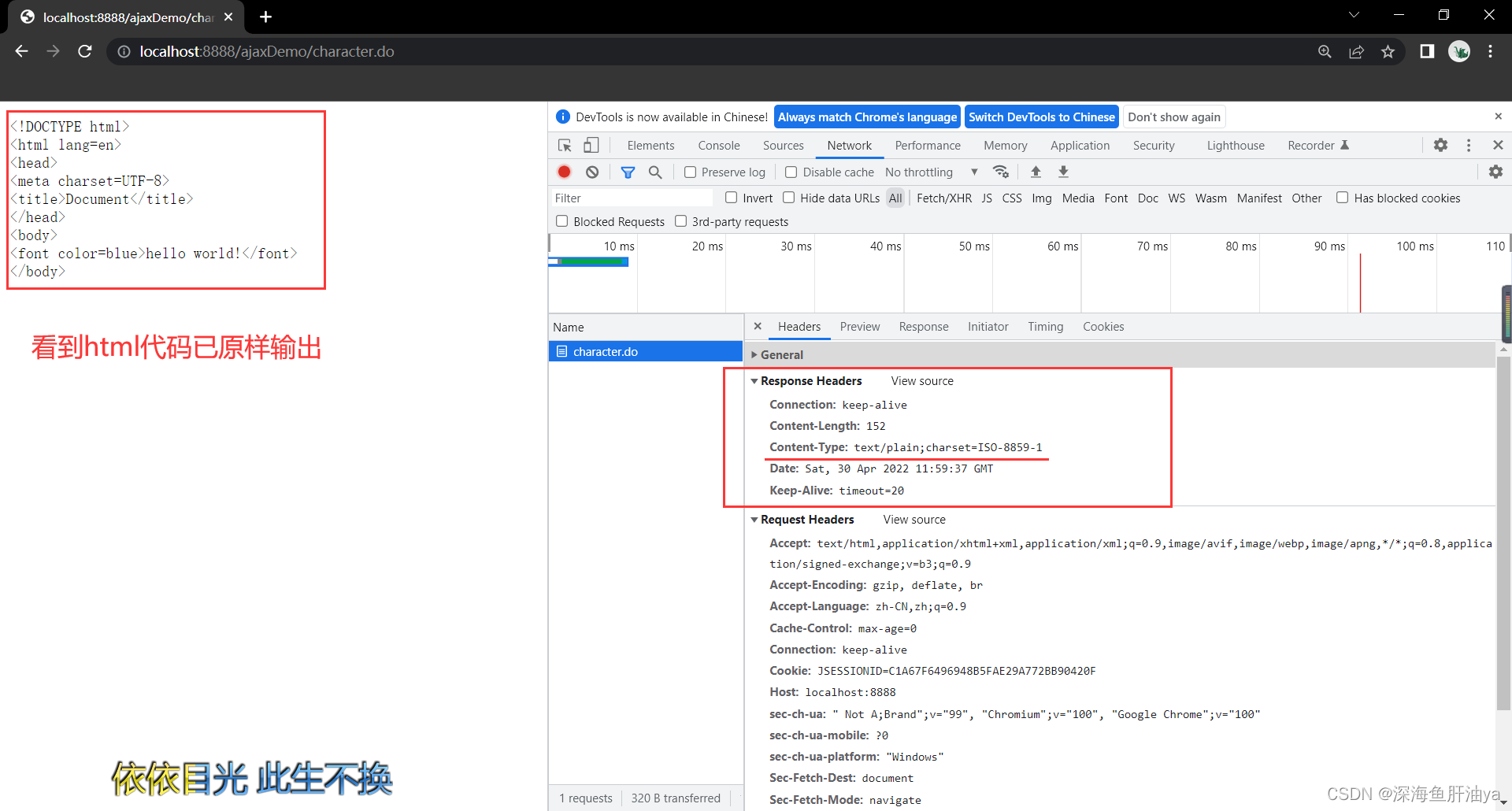Select the inspect element cursor tool
The width and height of the screenshot is (1512, 811).
point(564,145)
